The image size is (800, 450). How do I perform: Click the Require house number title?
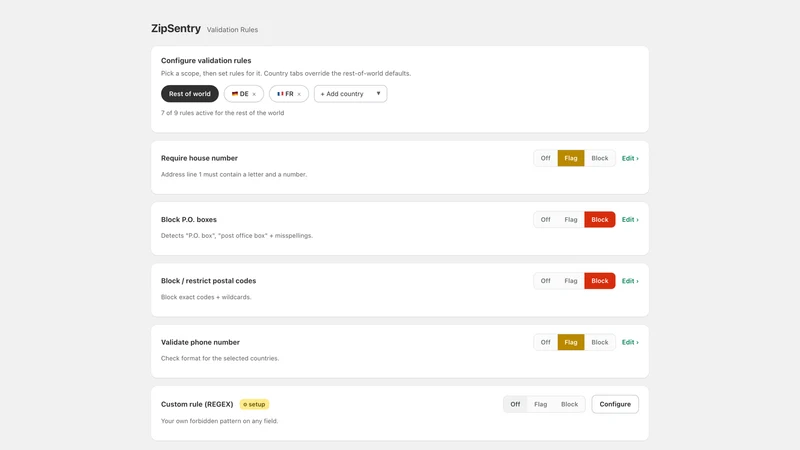point(199,158)
